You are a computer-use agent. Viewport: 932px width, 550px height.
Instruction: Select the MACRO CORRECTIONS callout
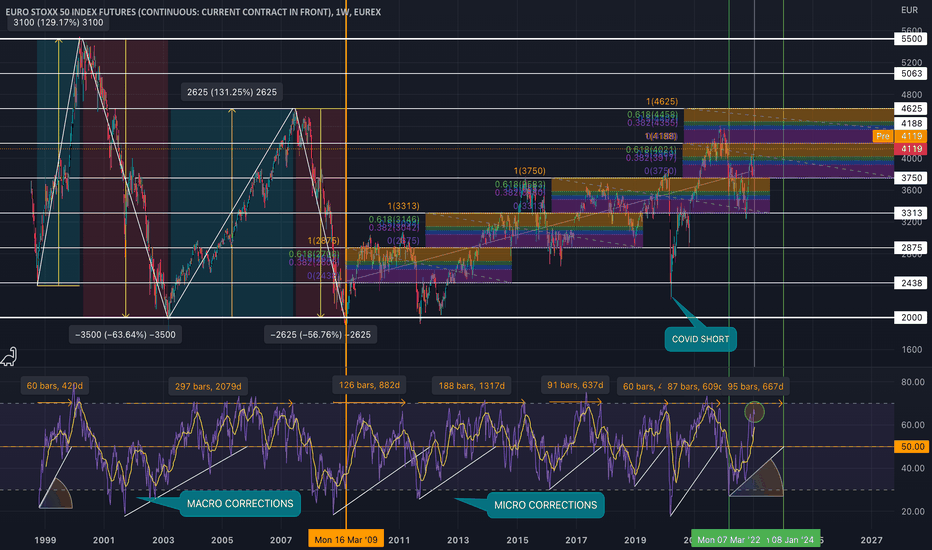pos(240,504)
